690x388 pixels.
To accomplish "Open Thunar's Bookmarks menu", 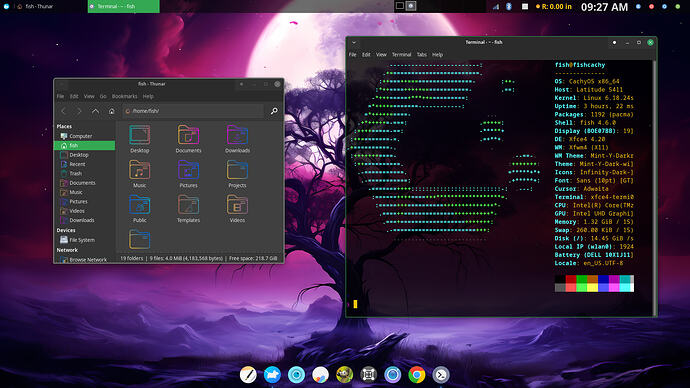I will 125,96.
